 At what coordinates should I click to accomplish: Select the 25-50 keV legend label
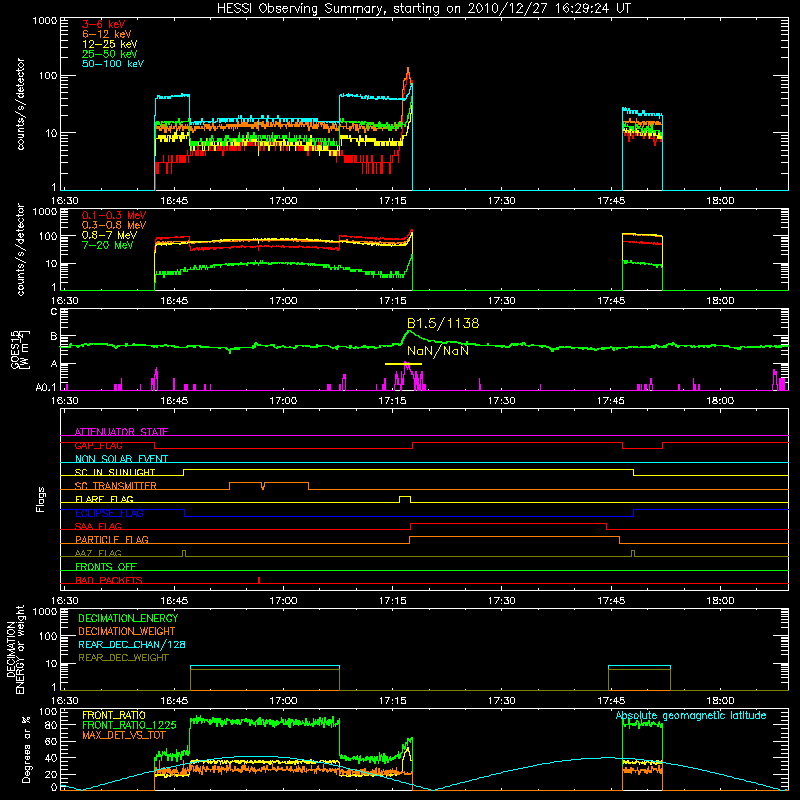[x=110, y=54]
